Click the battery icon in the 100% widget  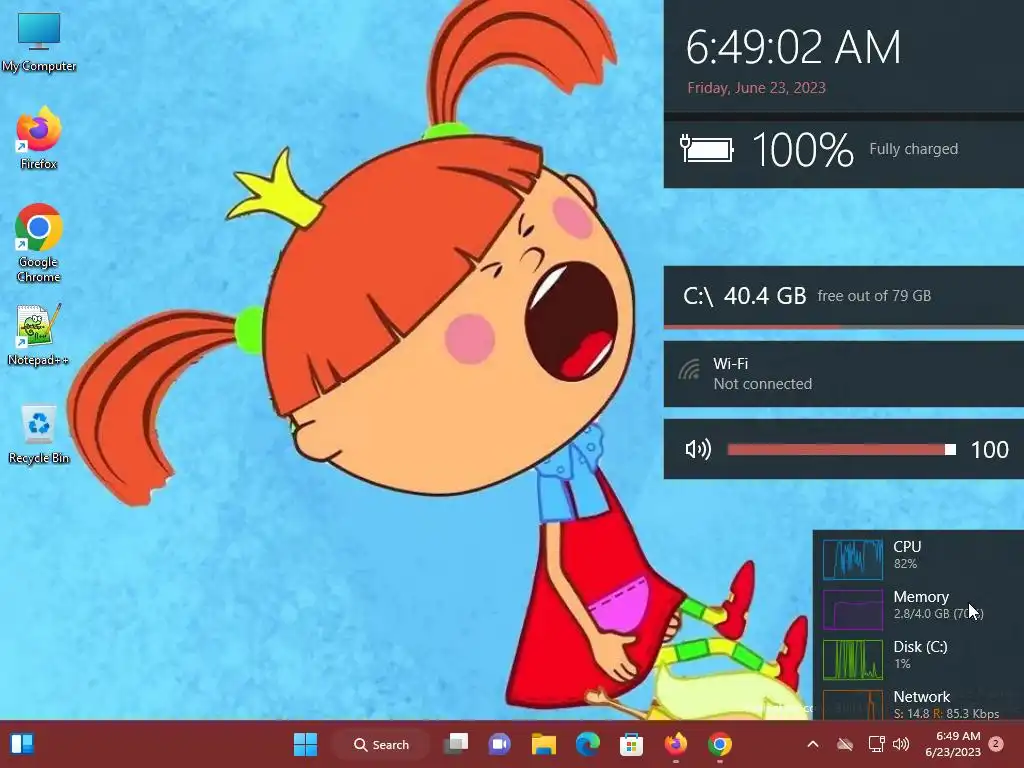point(707,149)
